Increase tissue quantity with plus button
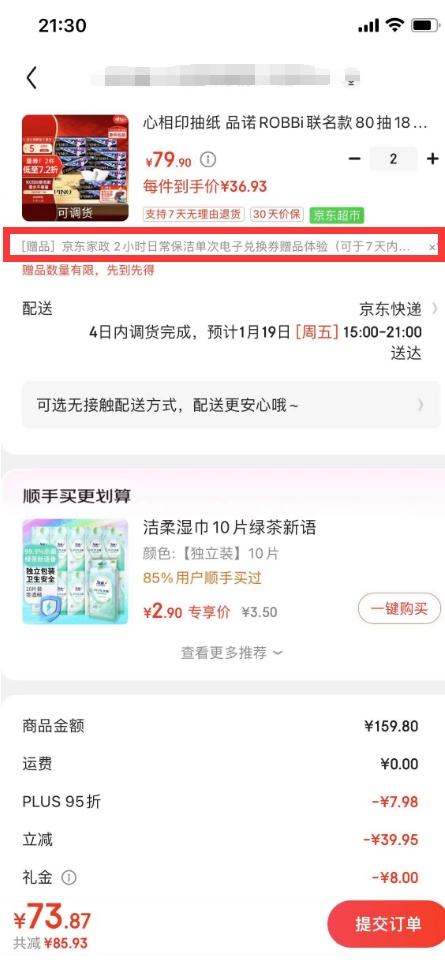Screen dimensions: 445x973 coord(432,159)
